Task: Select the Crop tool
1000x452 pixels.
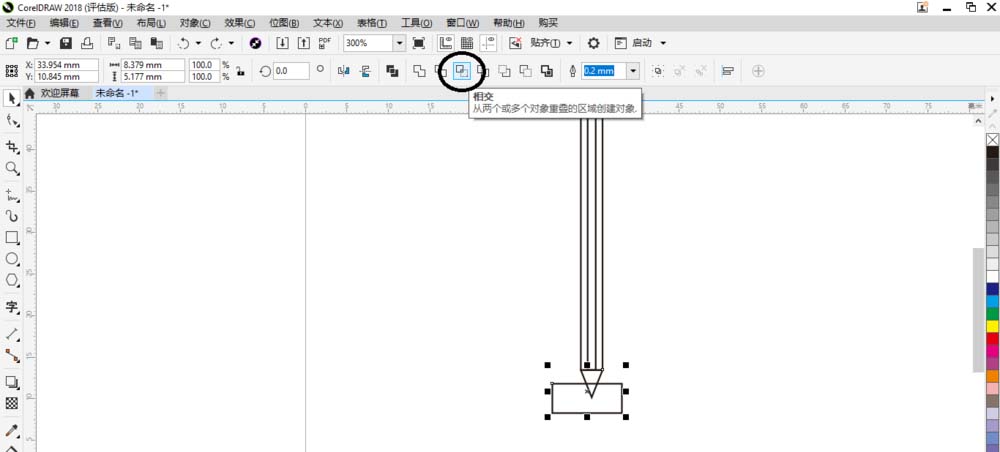Action: point(12,147)
